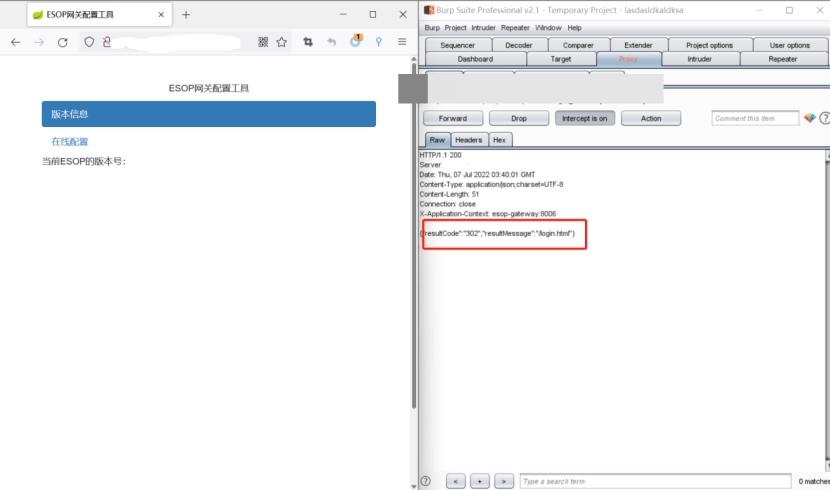The height and width of the screenshot is (490, 830).
Task: Open the Intruder menu
Action: click(483, 28)
